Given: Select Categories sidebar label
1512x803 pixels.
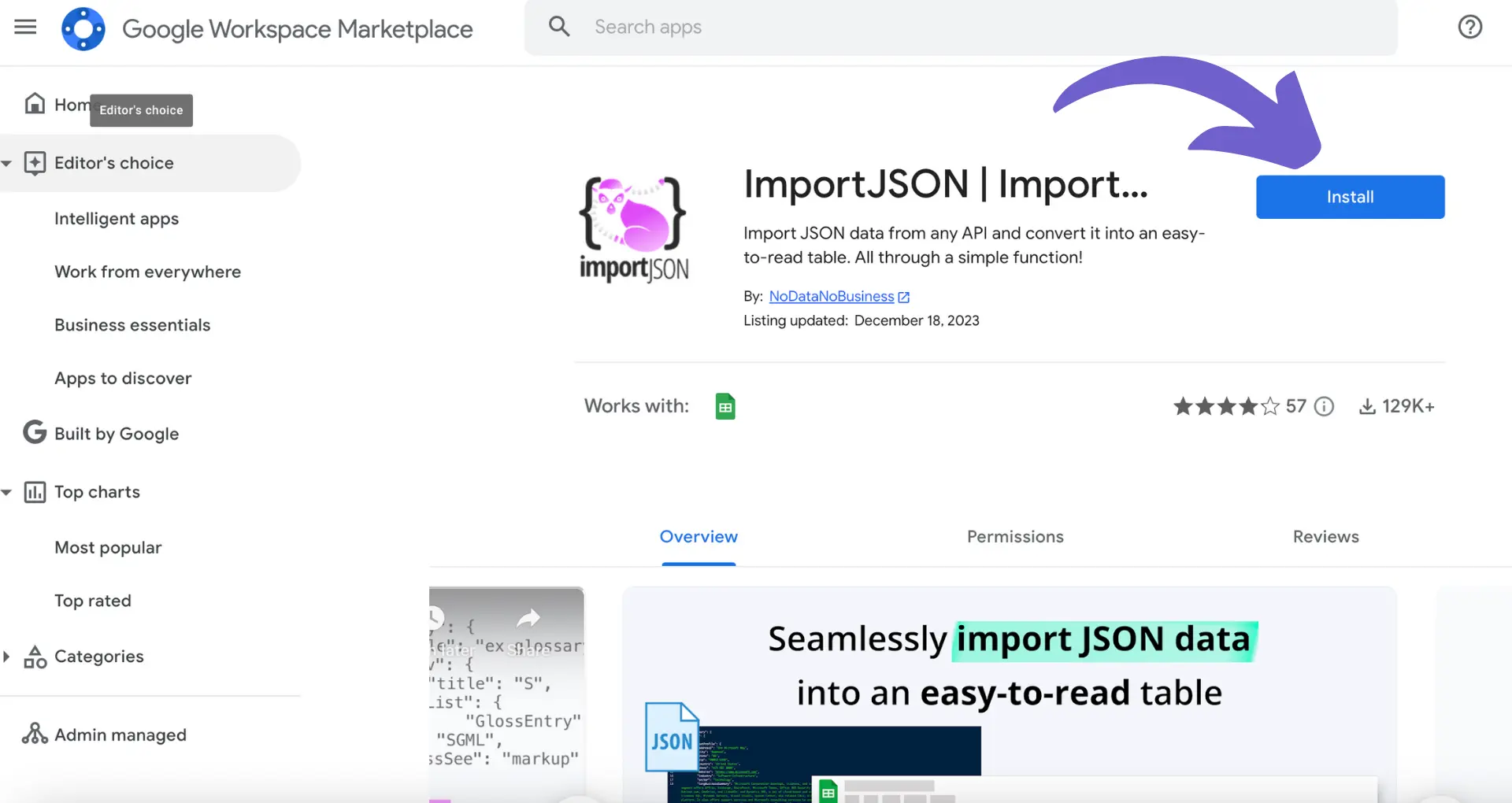Looking at the screenshot, I should click(x=99, y=657).
